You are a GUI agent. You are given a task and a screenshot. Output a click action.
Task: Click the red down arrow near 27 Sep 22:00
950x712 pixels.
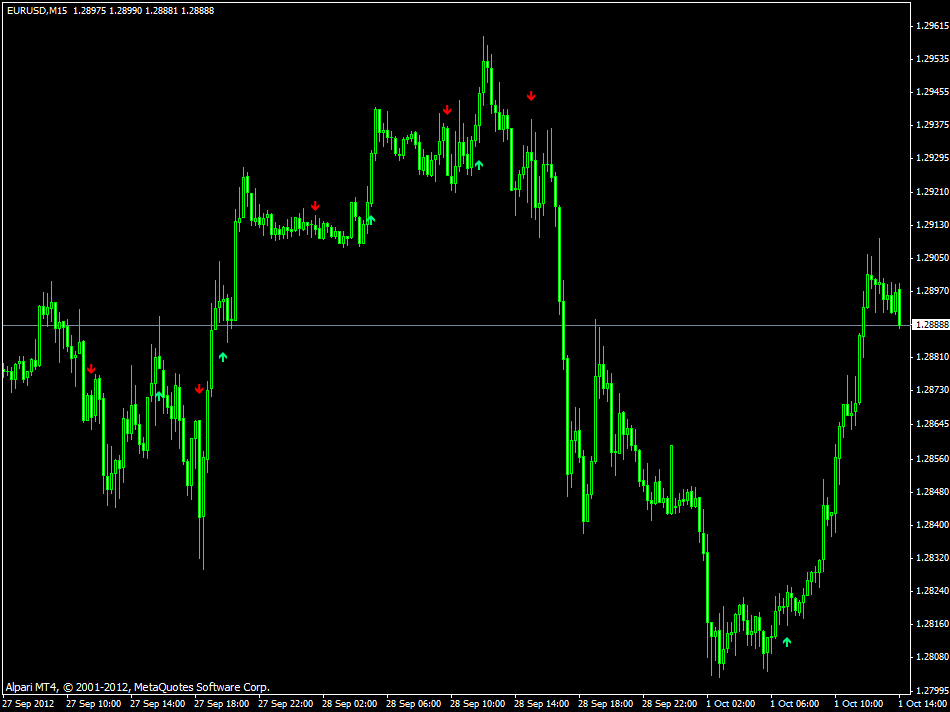(316, 206)
